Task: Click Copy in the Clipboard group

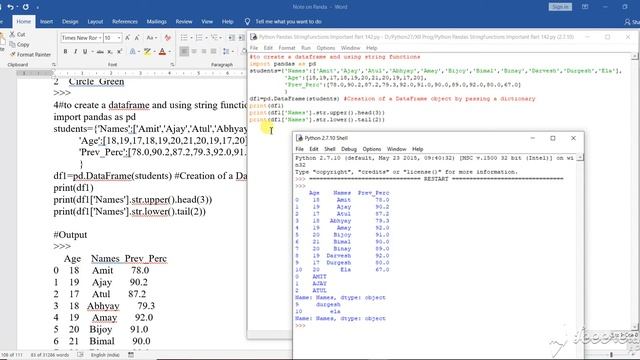Action: (x=19, y=44)
